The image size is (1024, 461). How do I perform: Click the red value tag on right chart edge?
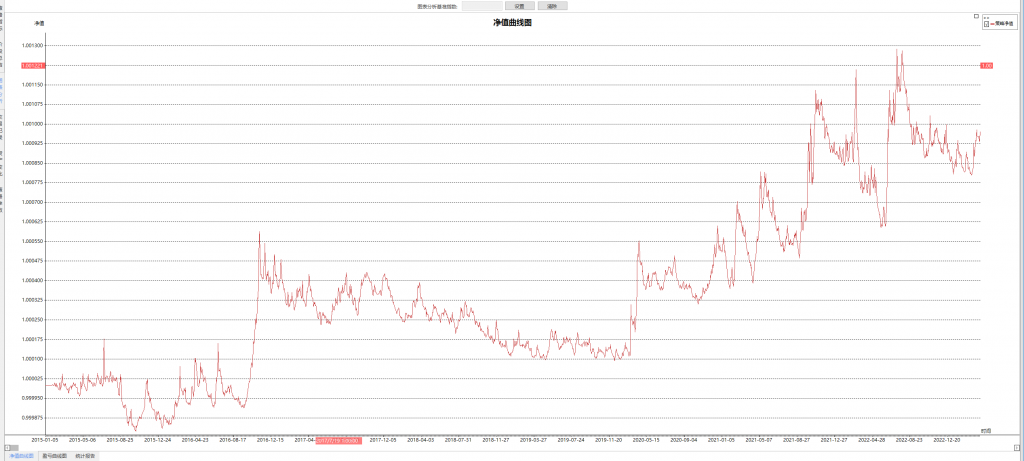[986, 66]
